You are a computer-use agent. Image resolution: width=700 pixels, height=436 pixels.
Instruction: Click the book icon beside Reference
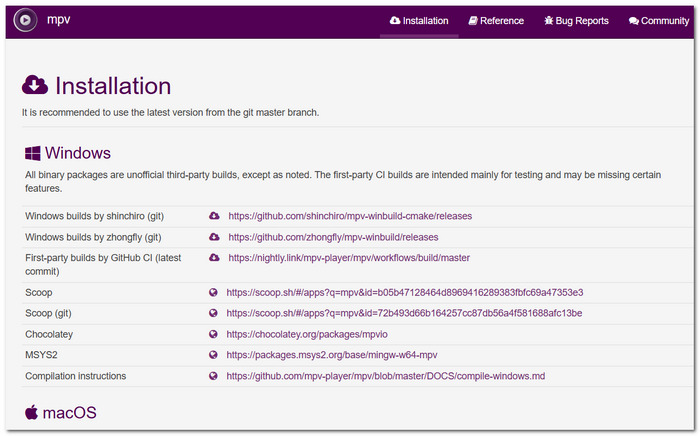[473, 21]
